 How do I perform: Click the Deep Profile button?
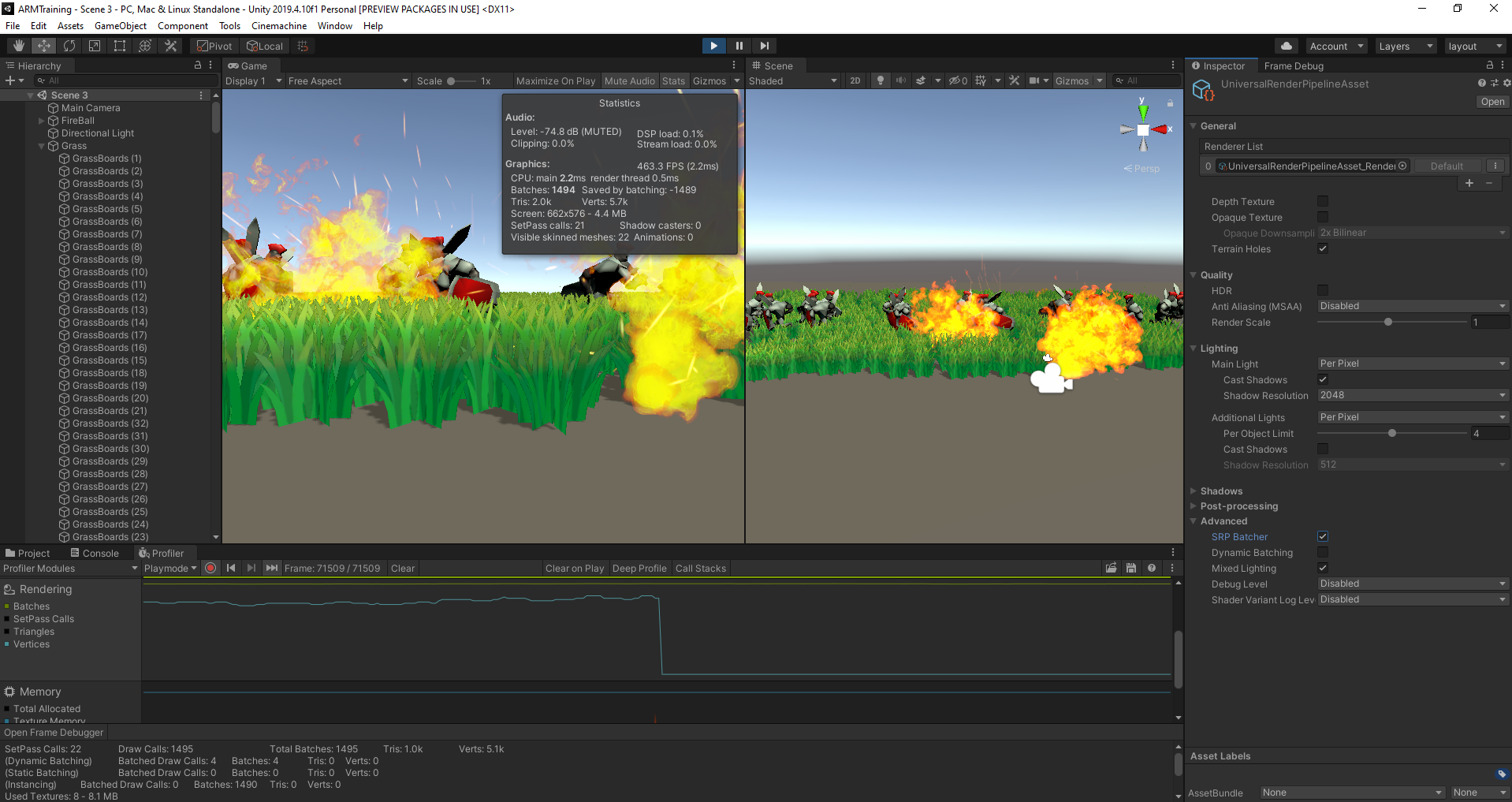(x=639, y=568)
